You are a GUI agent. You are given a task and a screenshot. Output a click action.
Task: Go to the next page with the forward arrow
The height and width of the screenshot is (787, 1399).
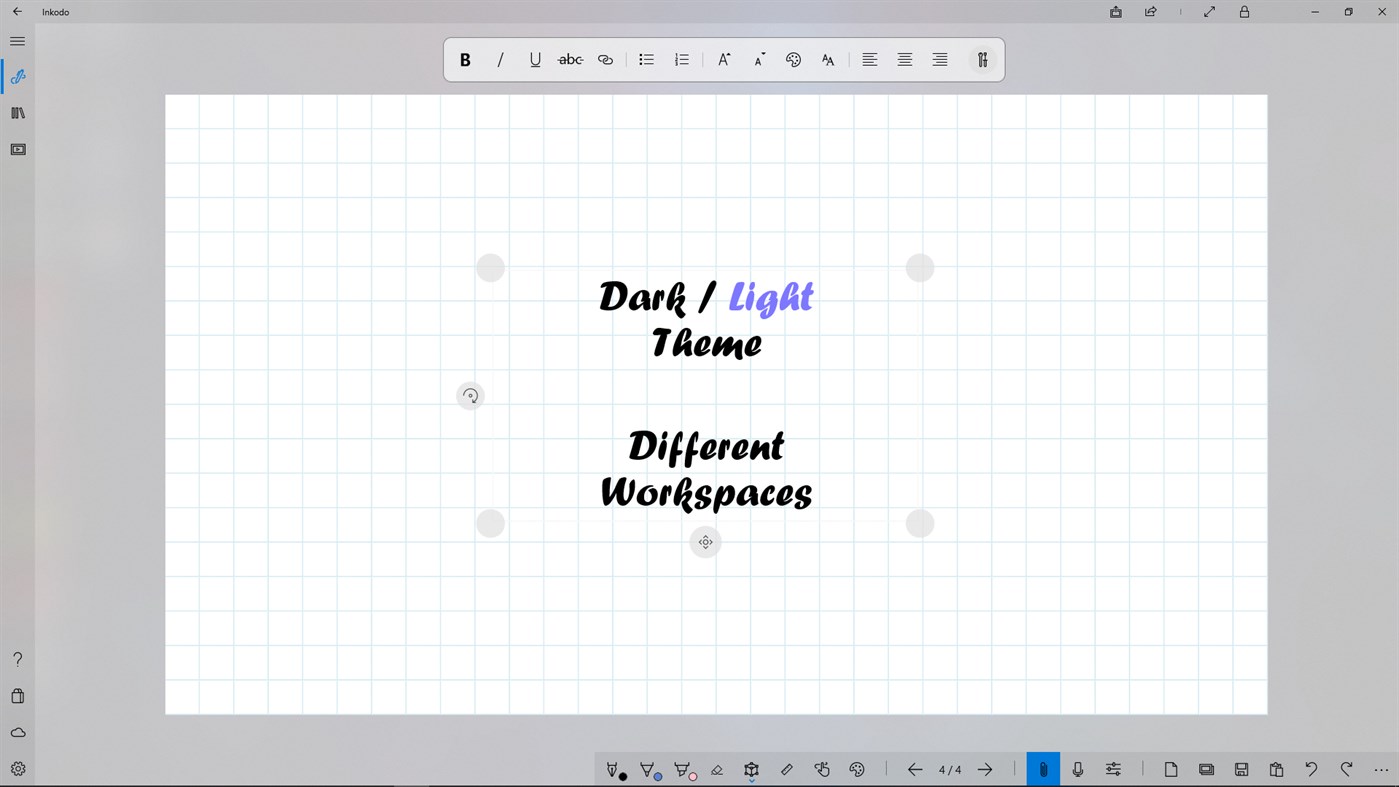tap(985, 769)
